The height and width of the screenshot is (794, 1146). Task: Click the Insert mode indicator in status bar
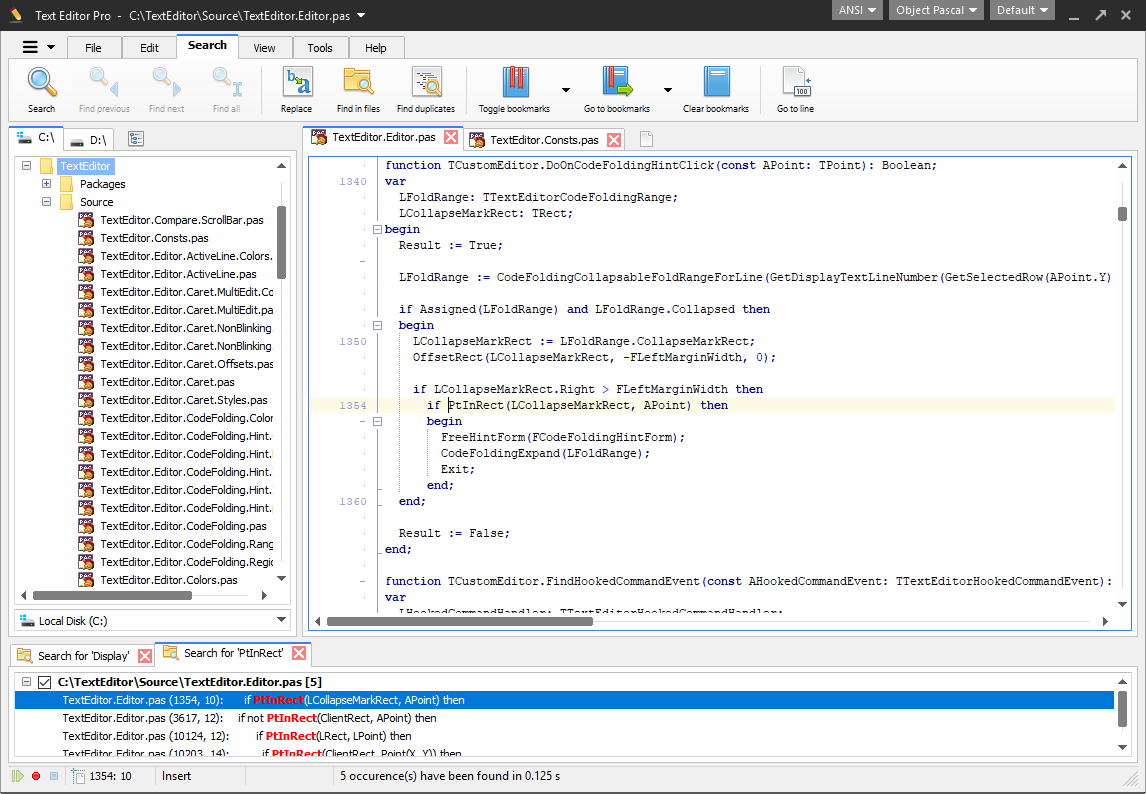click(x=176, y=776)
